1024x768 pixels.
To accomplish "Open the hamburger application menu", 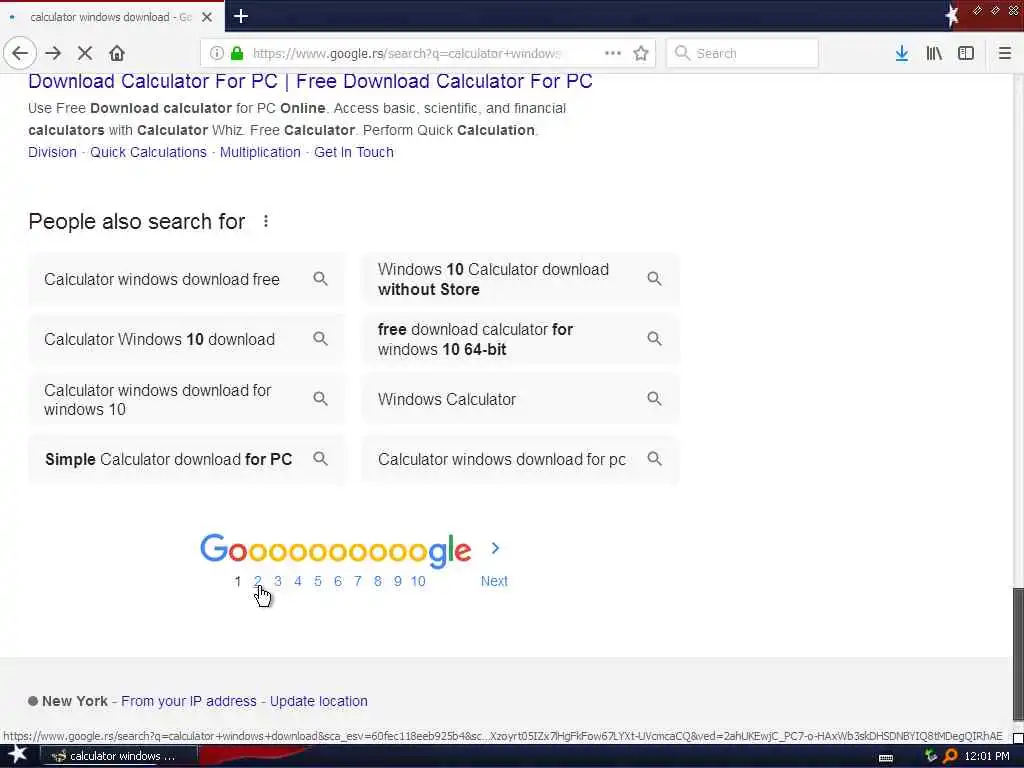I will point(1005,54).
